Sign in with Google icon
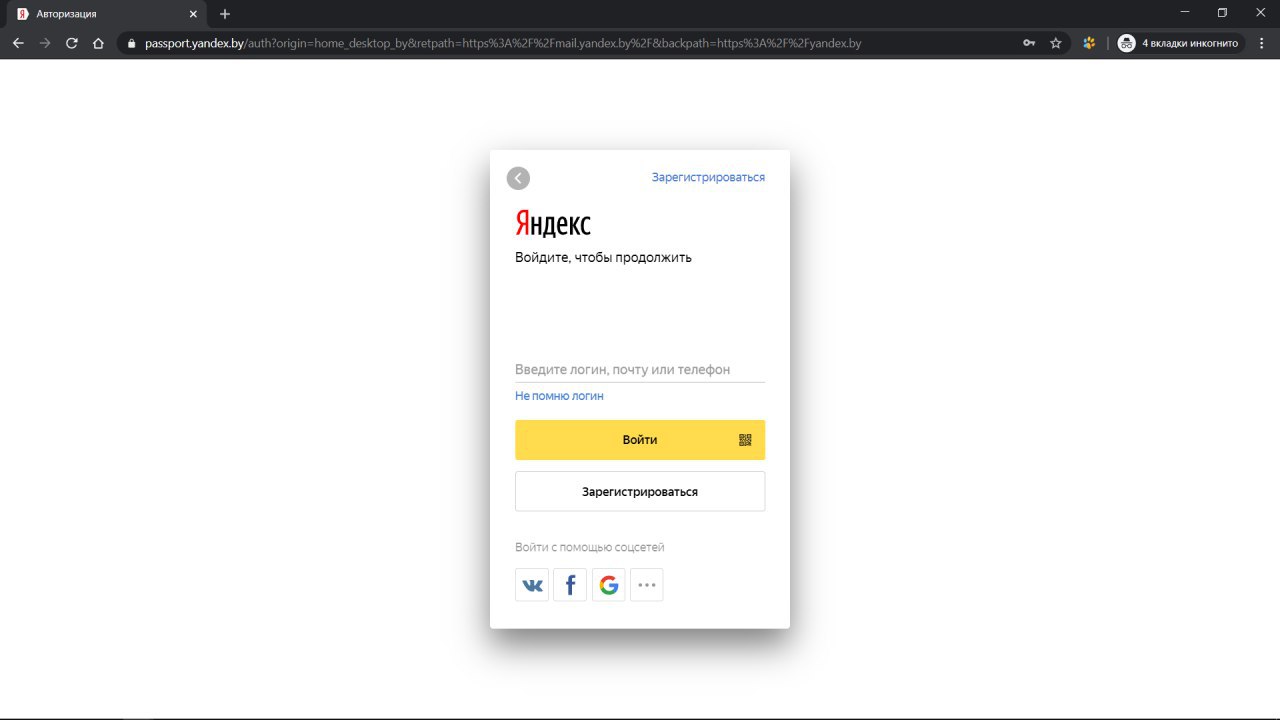The width and height of the screenshot is (1280, 720). (609, 585)
